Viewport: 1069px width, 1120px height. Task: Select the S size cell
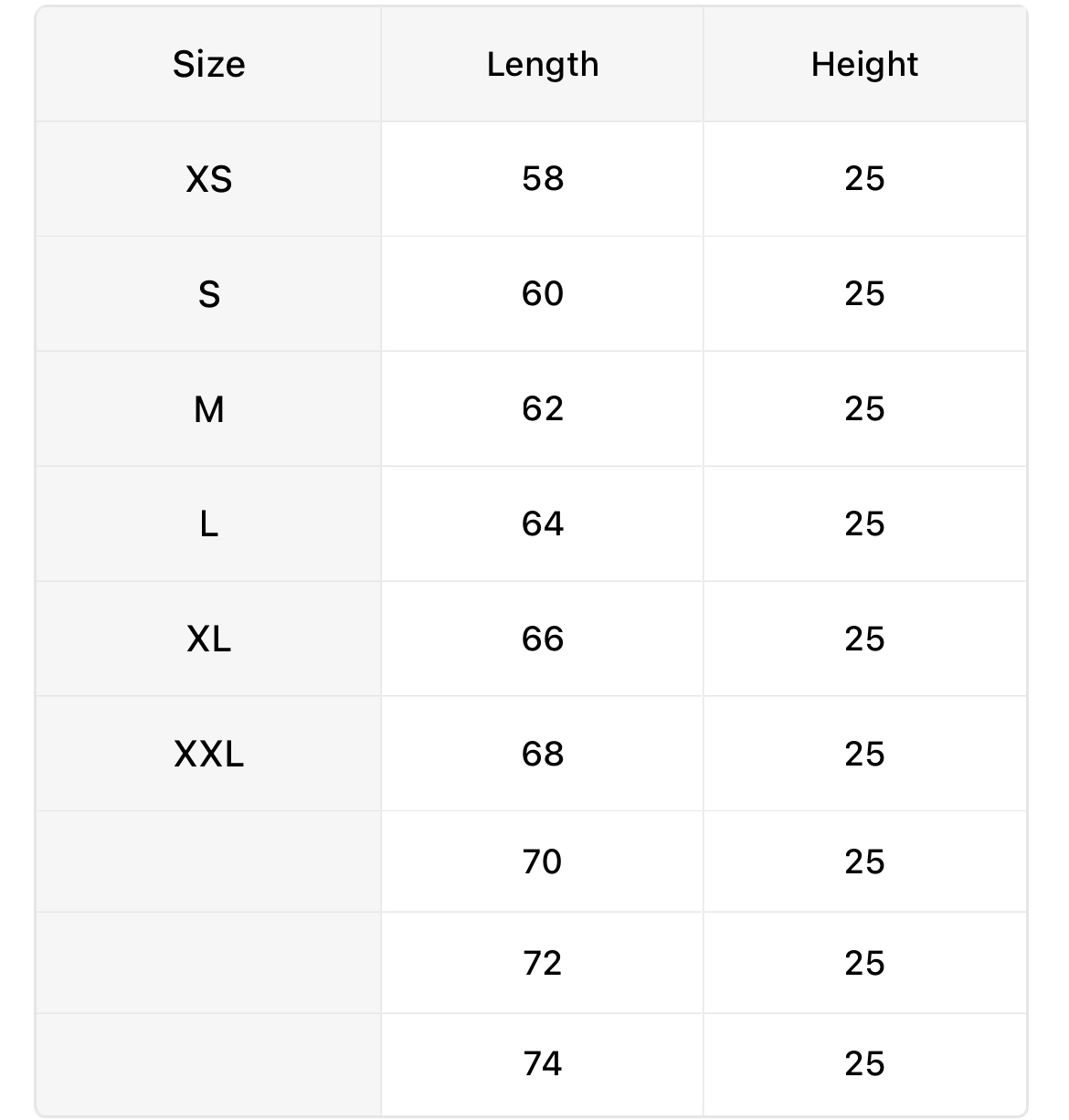click(208, 294)
